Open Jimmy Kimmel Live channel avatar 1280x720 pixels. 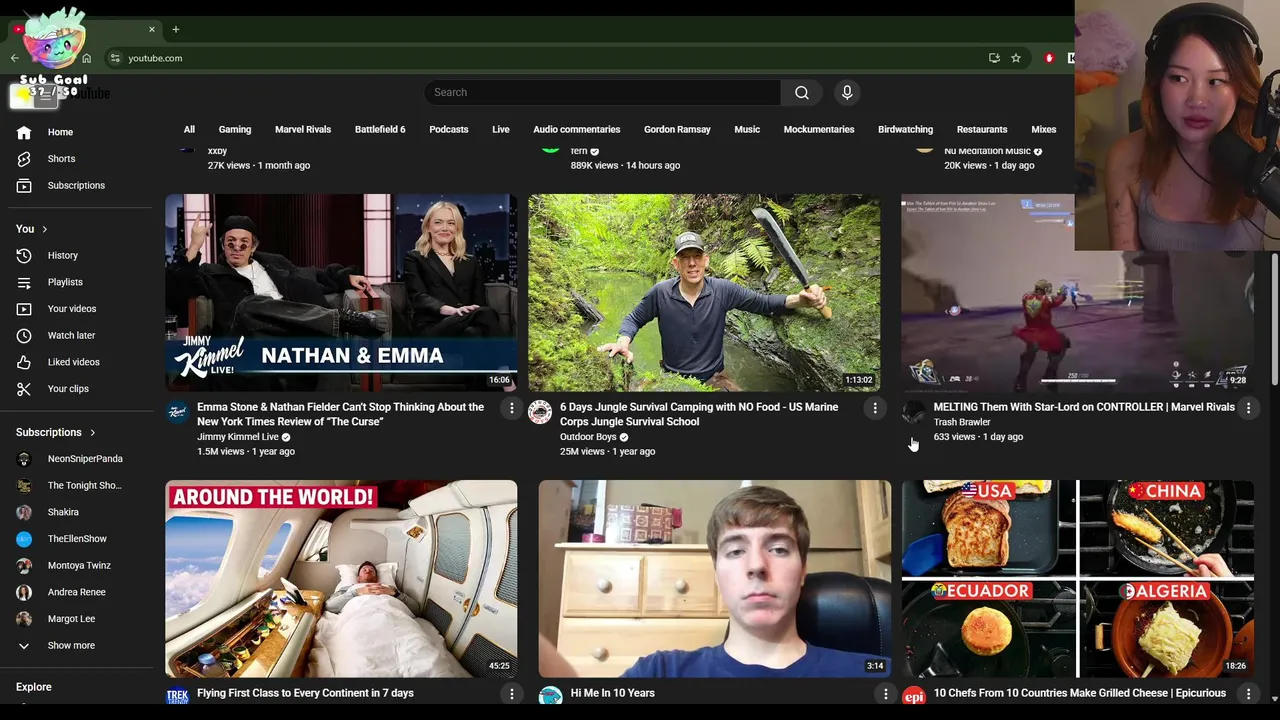[177, 412]
